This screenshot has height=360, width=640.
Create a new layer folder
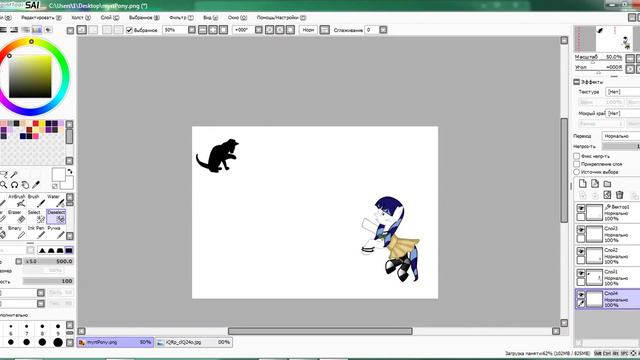click(607, 184)
